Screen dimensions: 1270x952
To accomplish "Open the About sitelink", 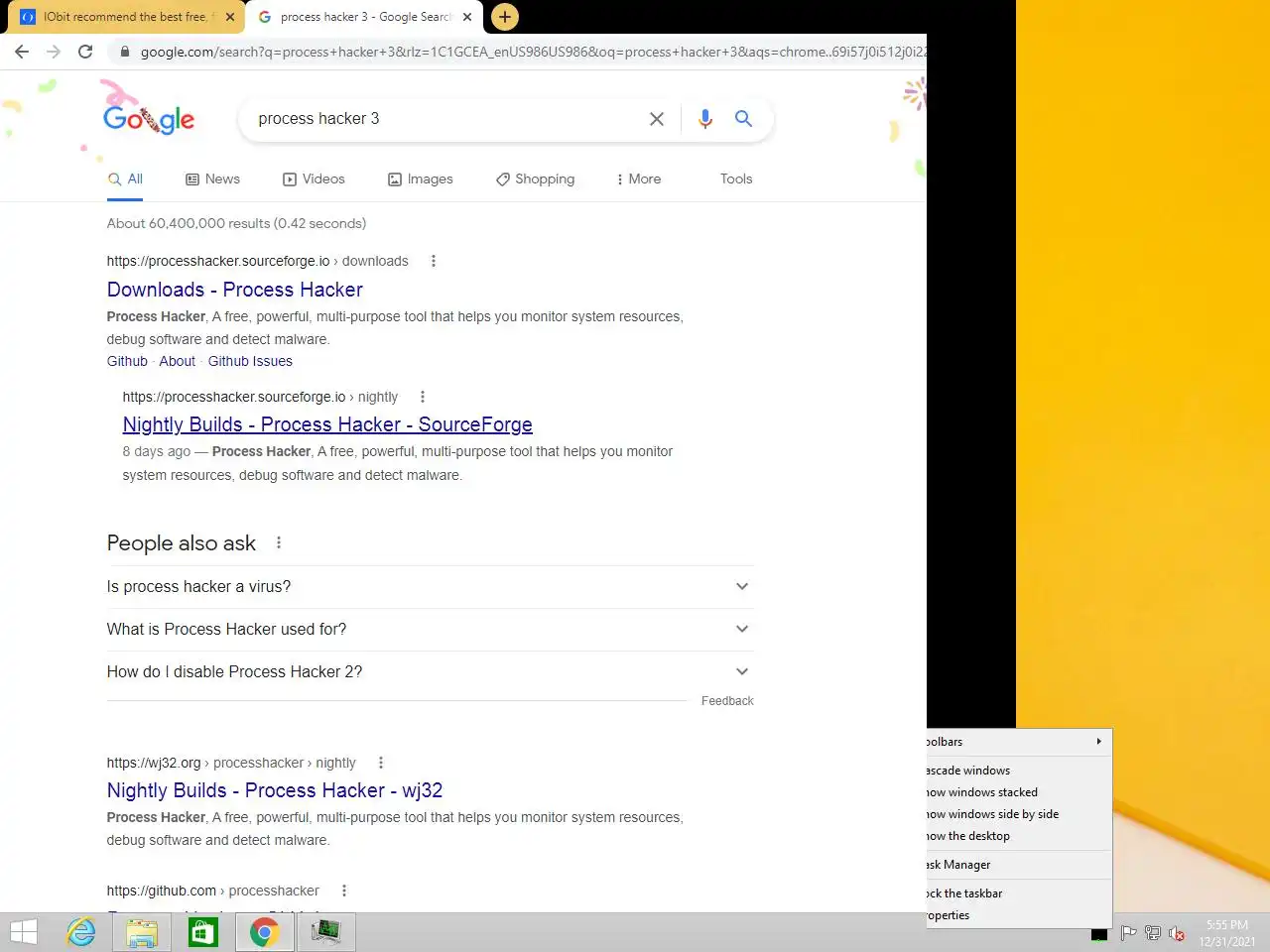I will pyautogui.click(x=177, y=361).
